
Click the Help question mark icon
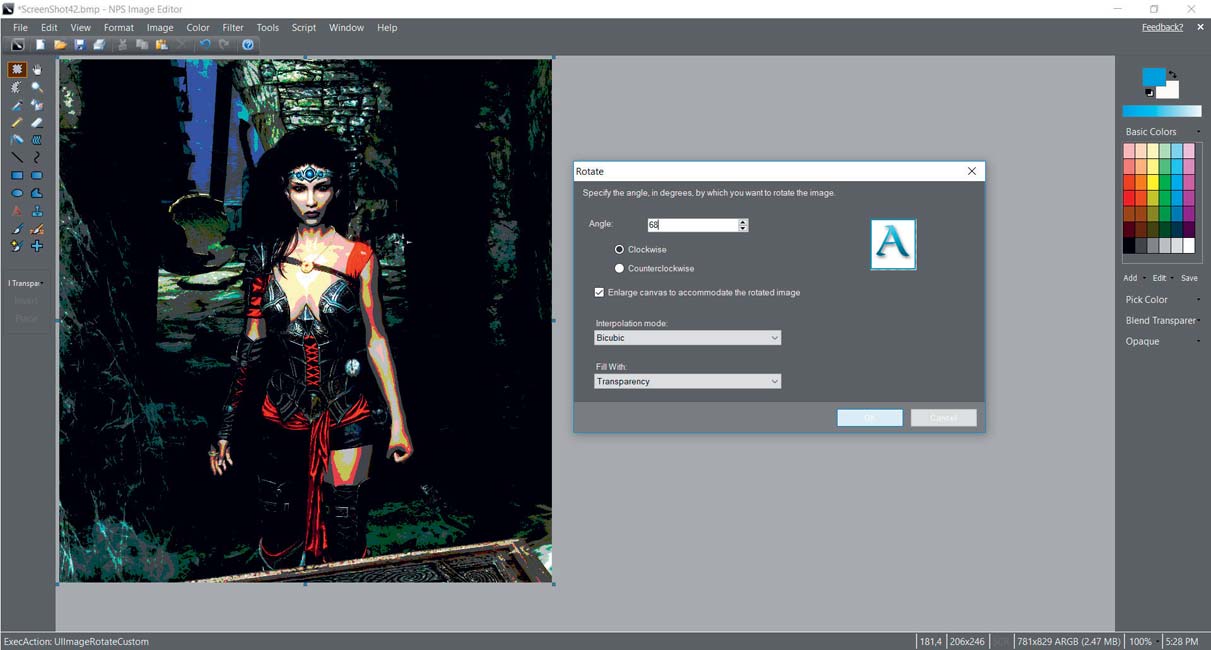[x=248, y=45]
